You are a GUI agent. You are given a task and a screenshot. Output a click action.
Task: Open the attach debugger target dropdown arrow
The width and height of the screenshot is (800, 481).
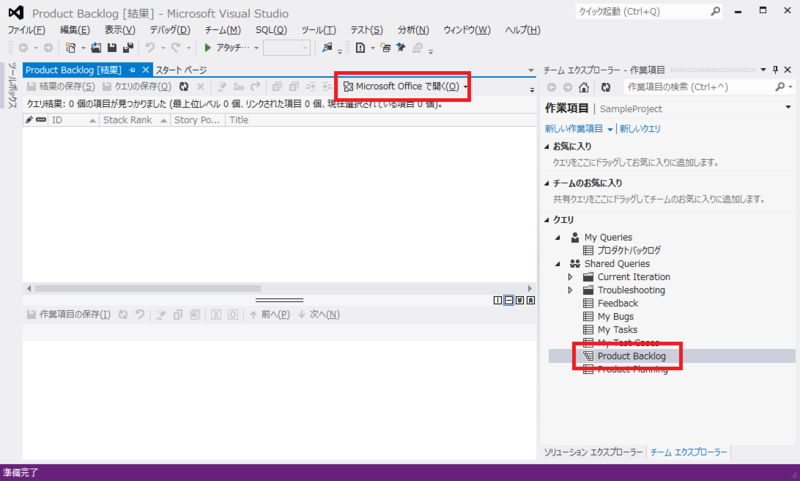[256, 48]
